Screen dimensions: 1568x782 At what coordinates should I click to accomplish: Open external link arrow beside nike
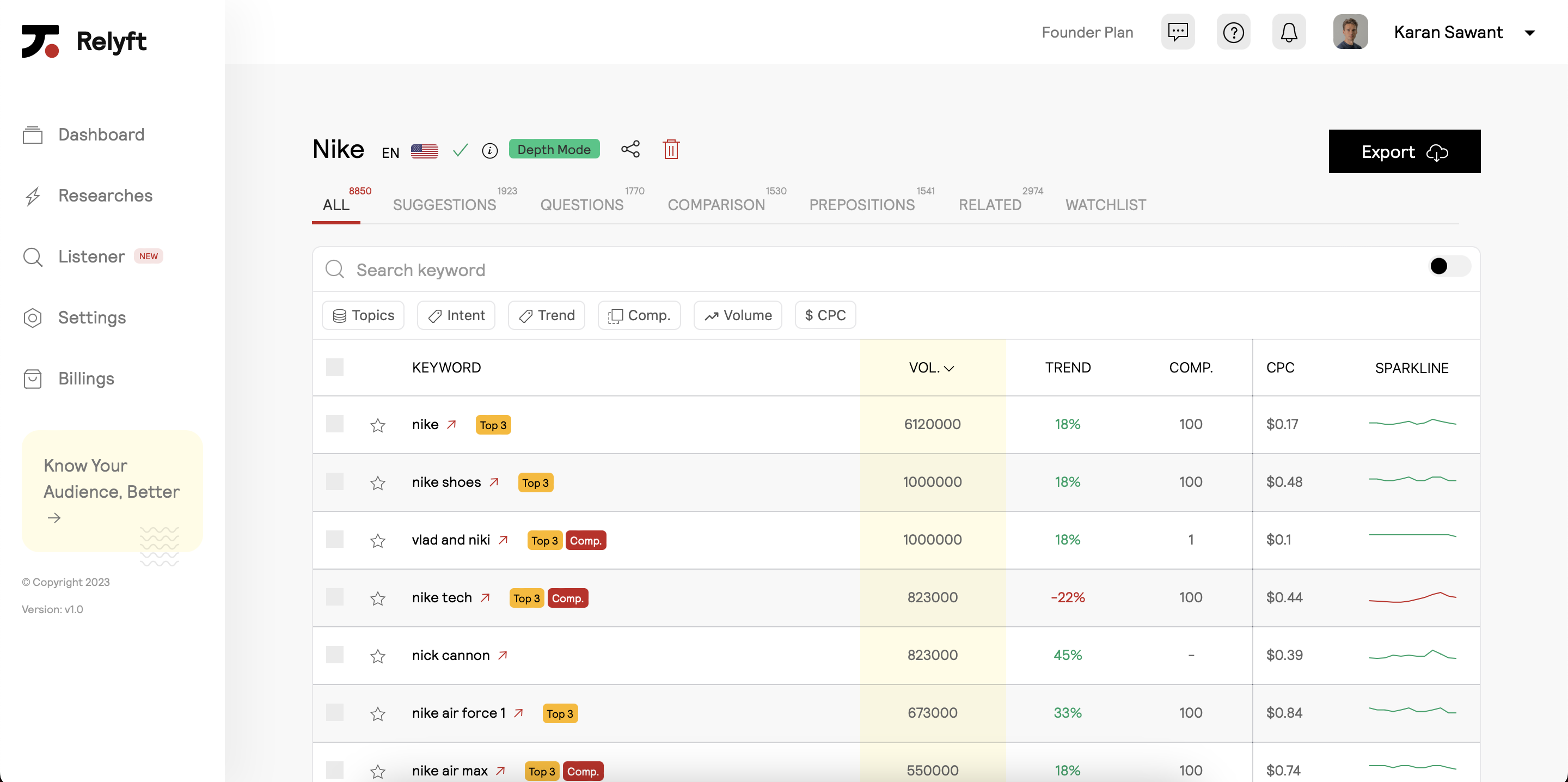point(451,424)
